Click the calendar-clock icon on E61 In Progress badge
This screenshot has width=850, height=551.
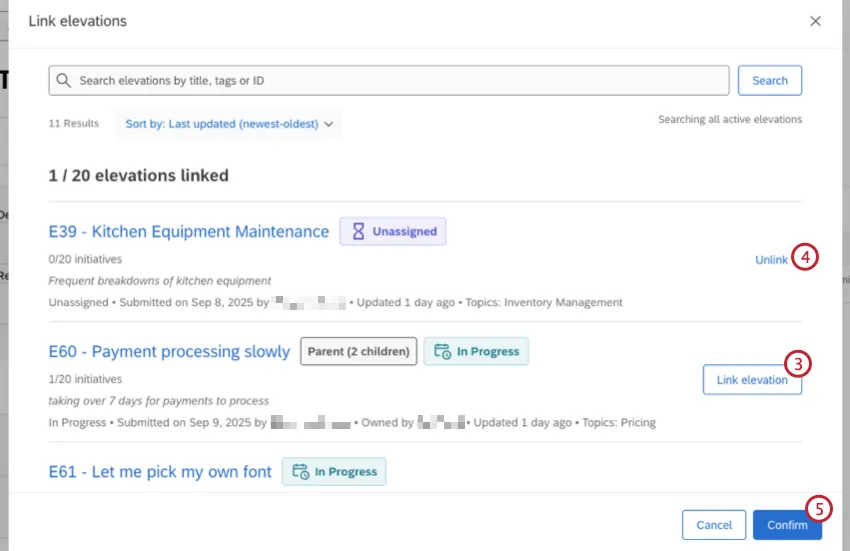point(300,472)
